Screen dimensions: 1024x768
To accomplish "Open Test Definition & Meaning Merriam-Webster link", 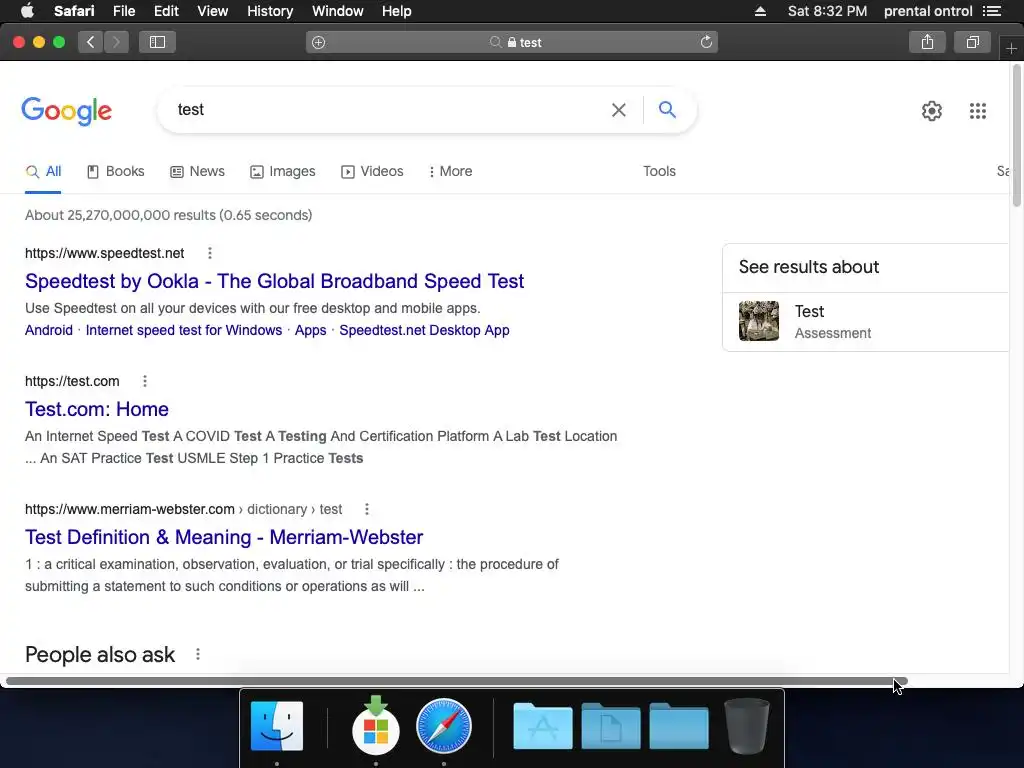I will [224, 537].
